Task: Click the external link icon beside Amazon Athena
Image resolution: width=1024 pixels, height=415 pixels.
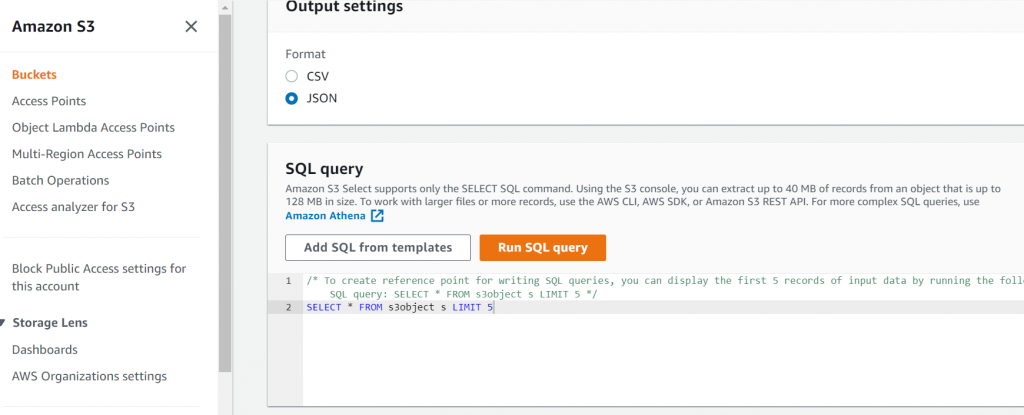Action: (377, 216)
